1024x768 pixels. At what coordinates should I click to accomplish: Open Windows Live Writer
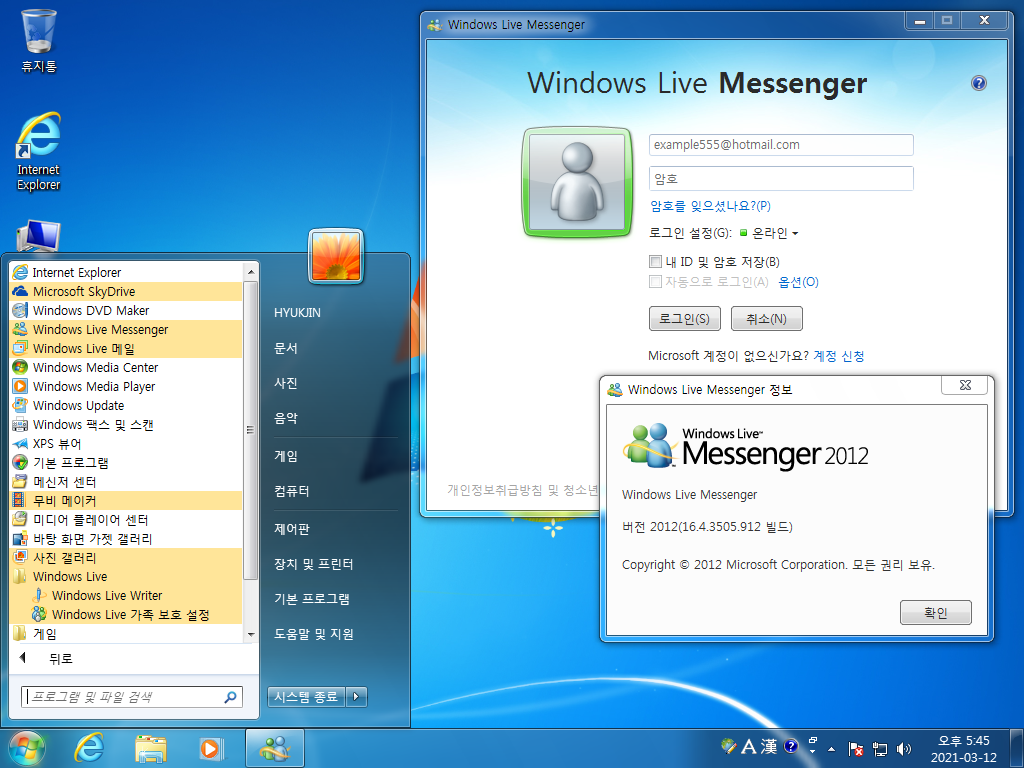tap(127, 595)
